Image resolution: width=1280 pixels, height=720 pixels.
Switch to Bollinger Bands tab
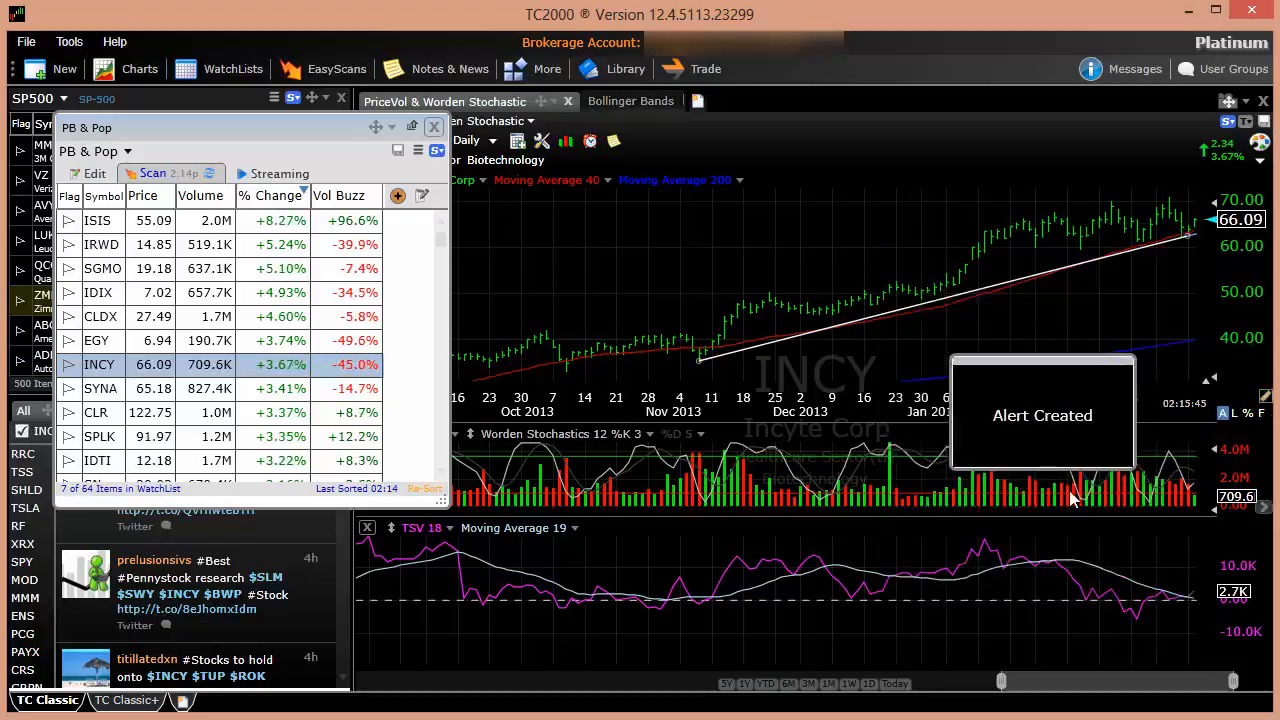630,101
